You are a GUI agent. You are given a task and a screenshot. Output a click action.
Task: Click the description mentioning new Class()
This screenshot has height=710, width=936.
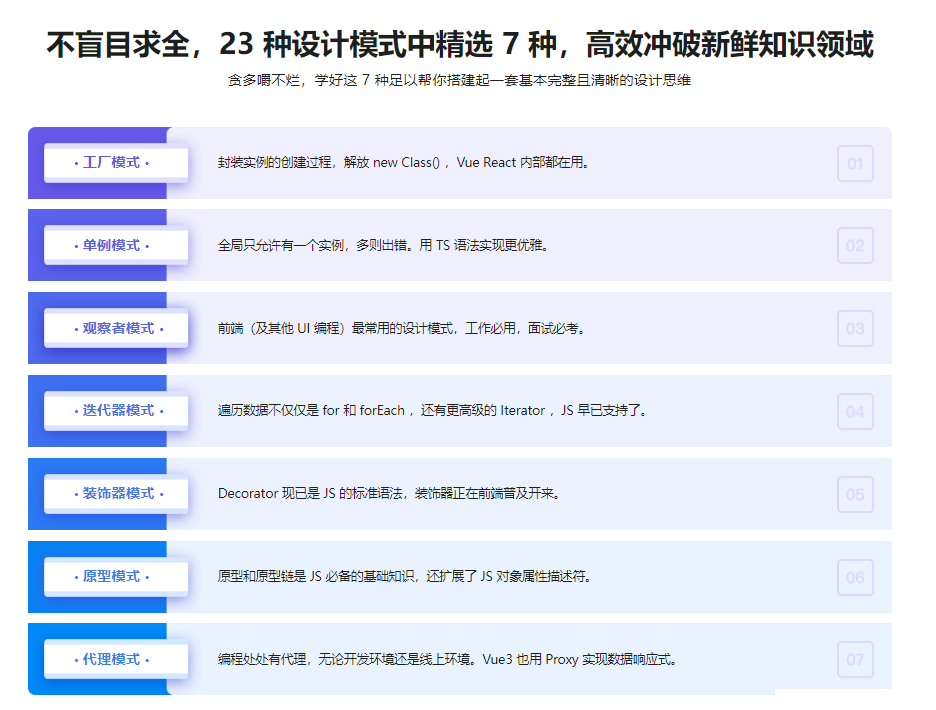click(403, 163)
